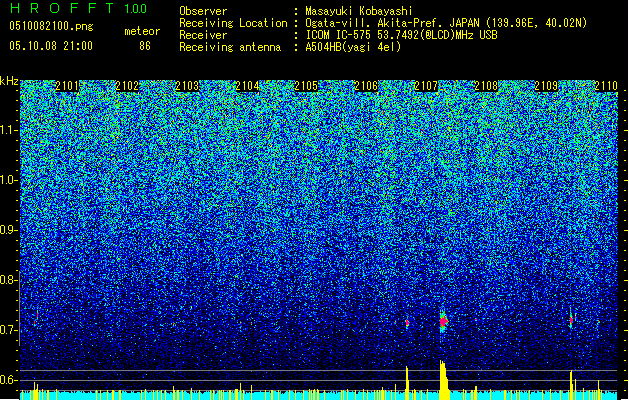Click the 1.0 kHz axis label
The image size is (629, 400).
[x=8, y=180]
